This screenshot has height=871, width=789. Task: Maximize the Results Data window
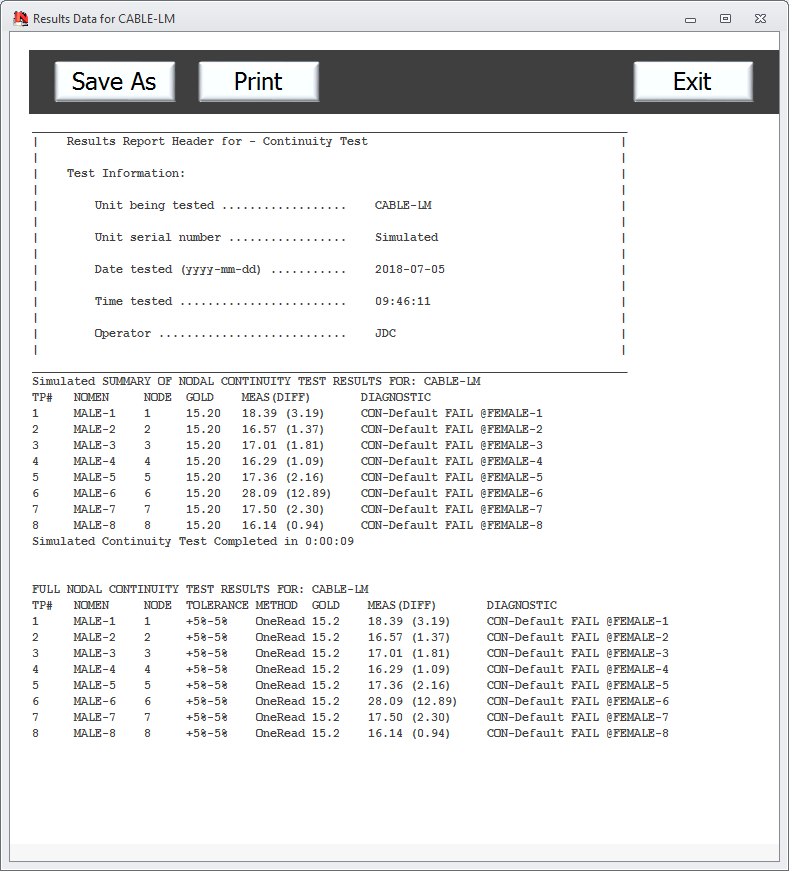725,18
